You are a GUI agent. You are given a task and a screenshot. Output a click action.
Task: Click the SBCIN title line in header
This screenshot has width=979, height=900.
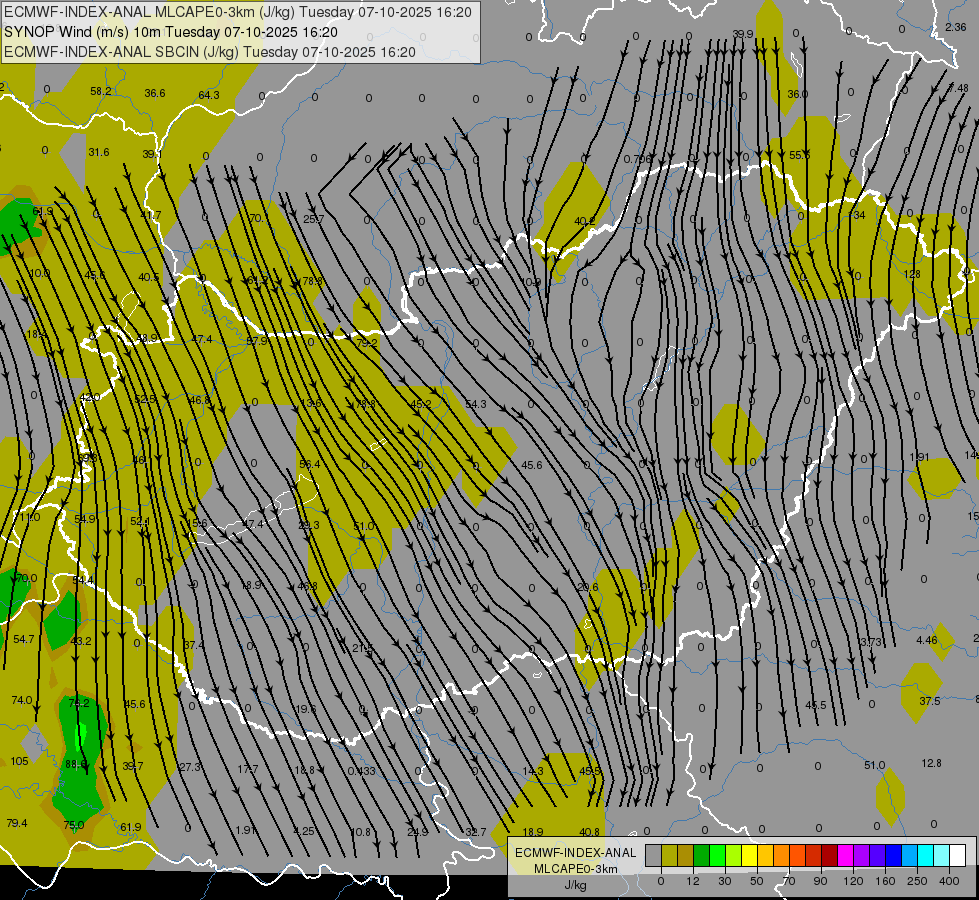pos(209,51)
